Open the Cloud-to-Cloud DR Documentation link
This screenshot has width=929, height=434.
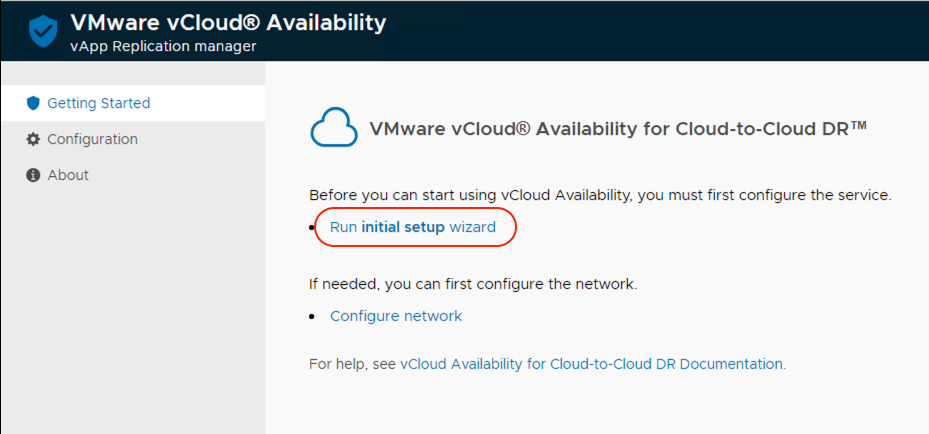click(592, 364)
